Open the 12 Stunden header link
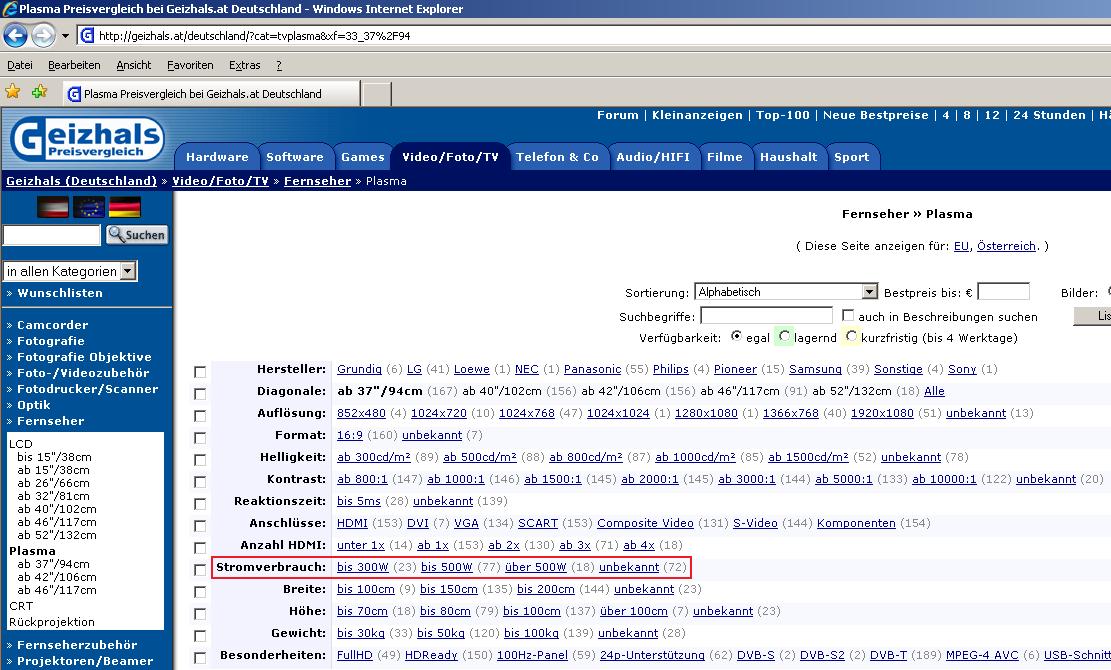The image size is (1111, 670). (992, 115)
